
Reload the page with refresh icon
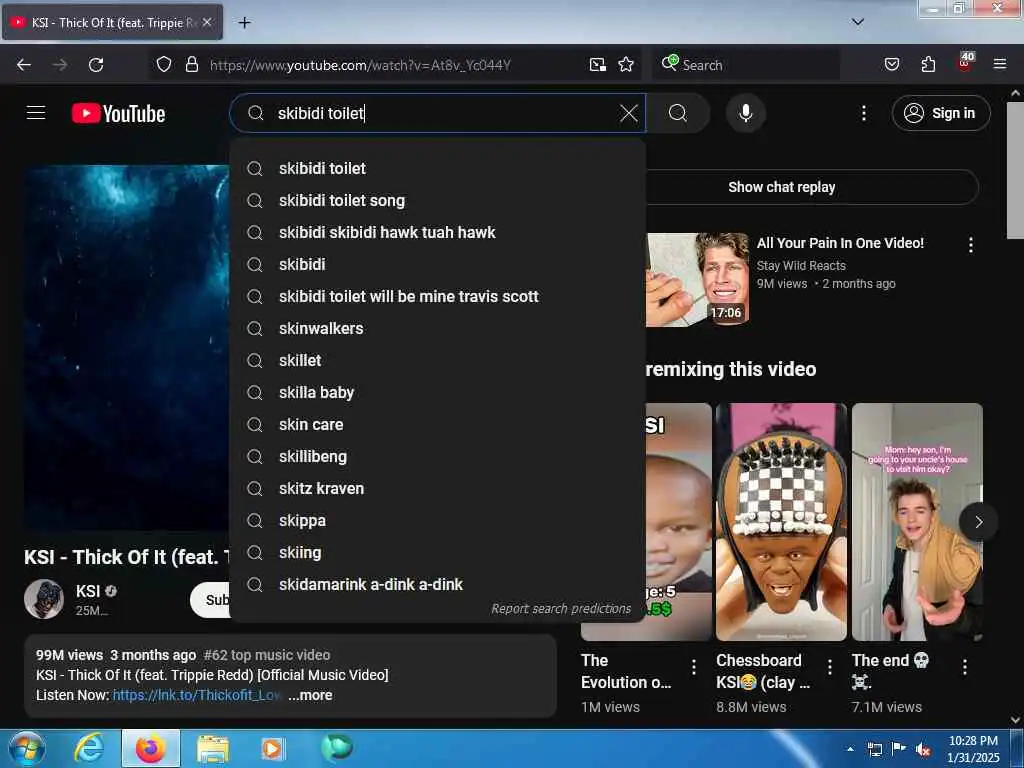96,65
